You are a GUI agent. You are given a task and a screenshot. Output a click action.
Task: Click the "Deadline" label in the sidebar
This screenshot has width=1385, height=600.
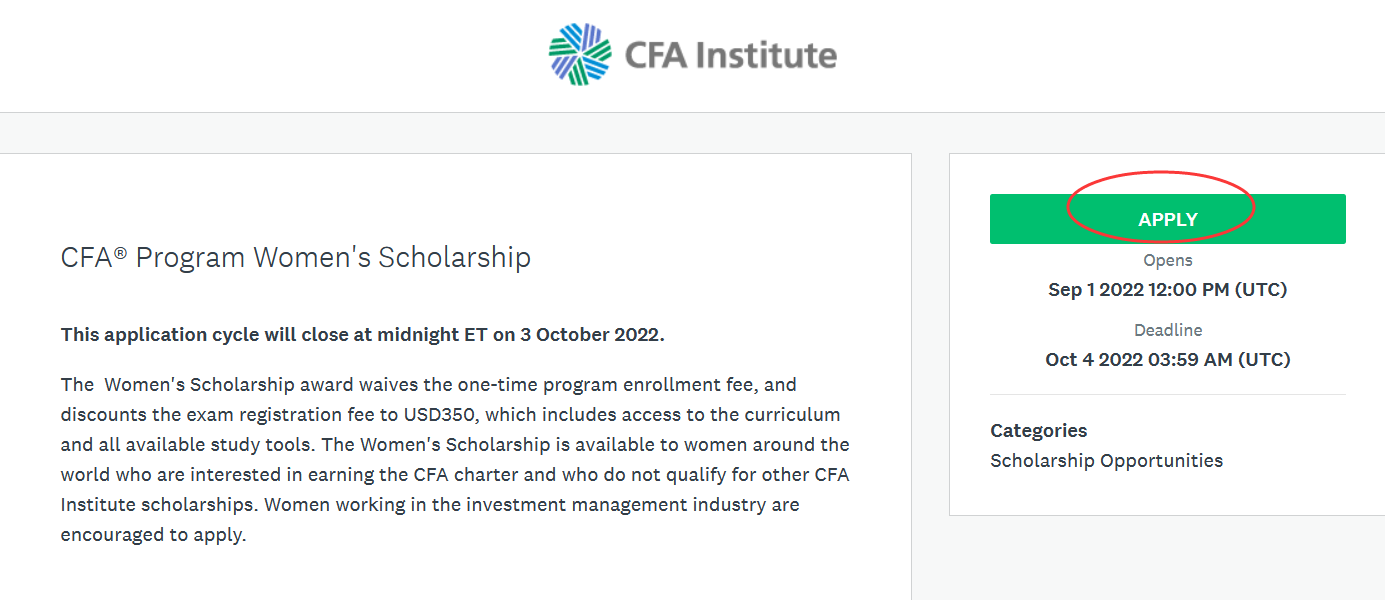[x=1168, y=330]
